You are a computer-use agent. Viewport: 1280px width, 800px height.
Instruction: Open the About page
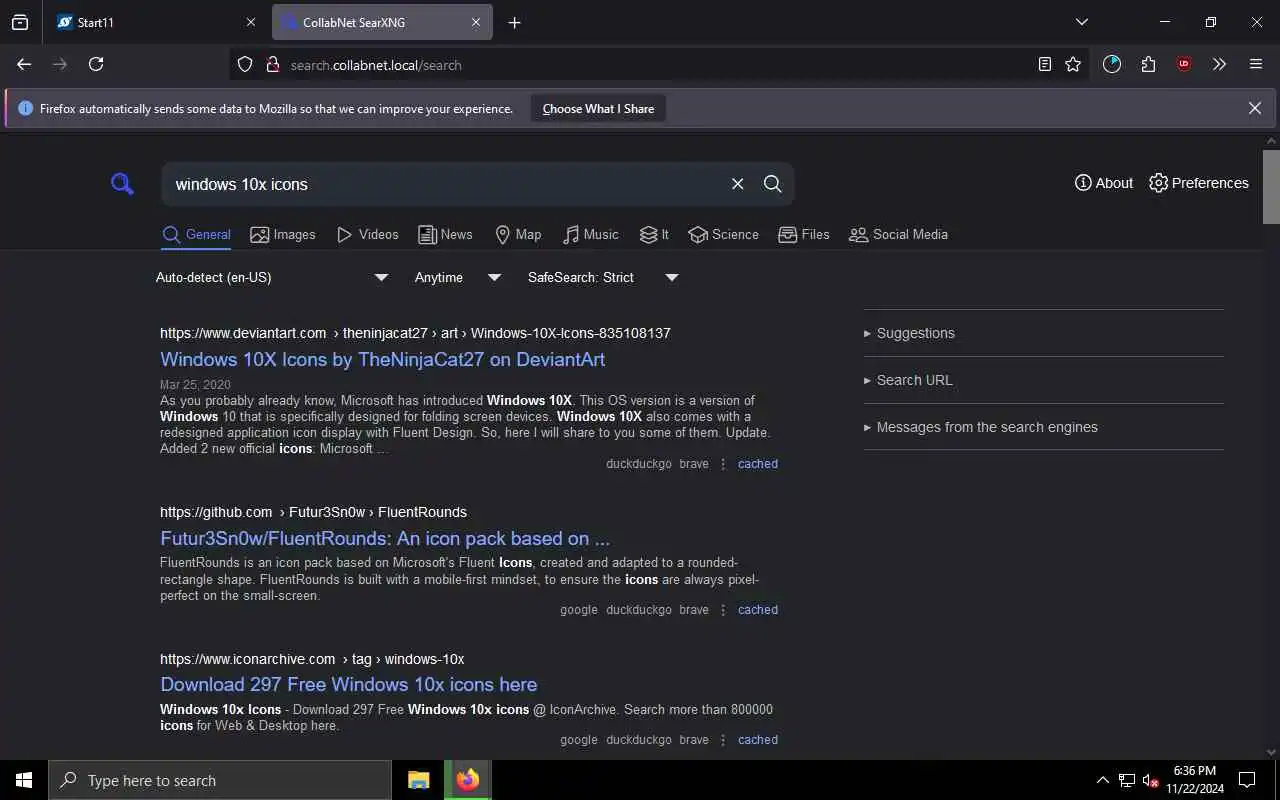pyautogui.click(x=1104, y=183)
